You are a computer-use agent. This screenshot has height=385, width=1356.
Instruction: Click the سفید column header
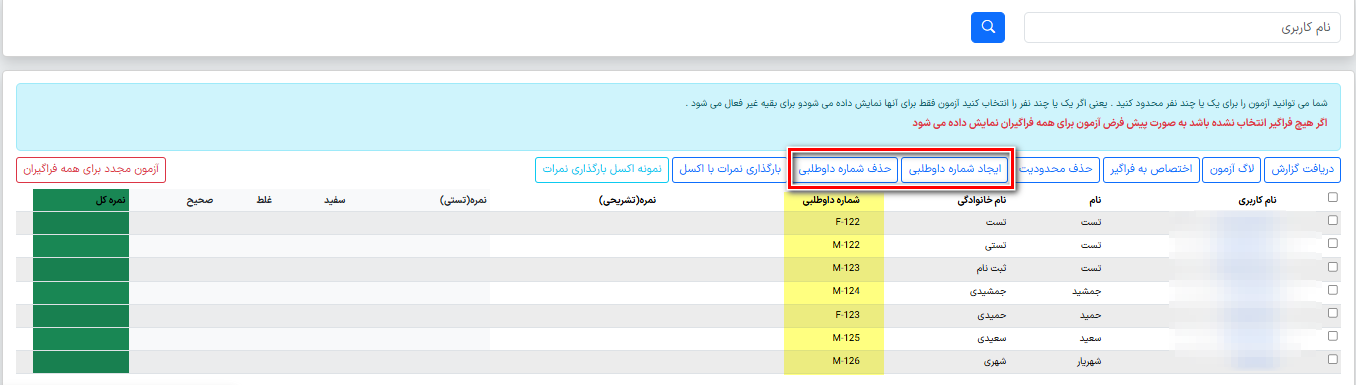334,200
